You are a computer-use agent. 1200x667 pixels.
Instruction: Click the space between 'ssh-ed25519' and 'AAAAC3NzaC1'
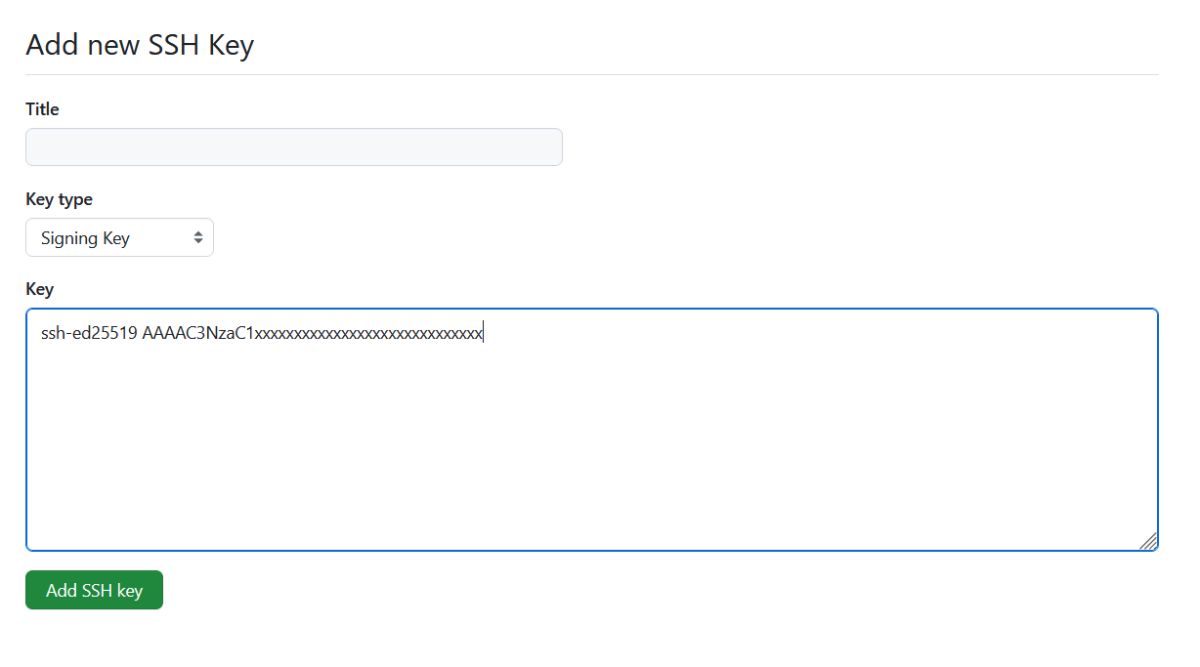pyautogui.click(x=140, y=333)
